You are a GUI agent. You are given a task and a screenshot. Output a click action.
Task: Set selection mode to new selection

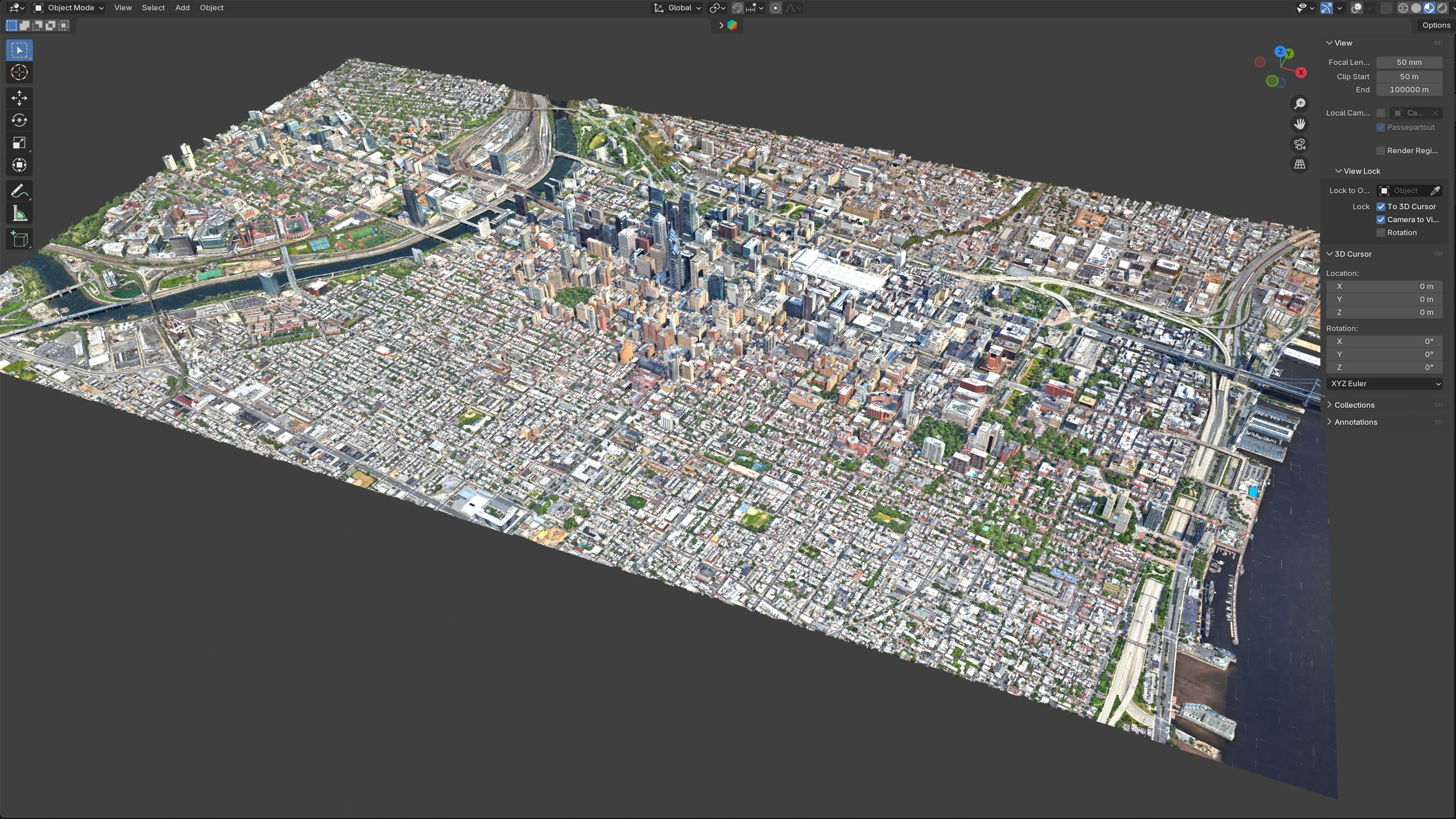click(x=11, y=25)
